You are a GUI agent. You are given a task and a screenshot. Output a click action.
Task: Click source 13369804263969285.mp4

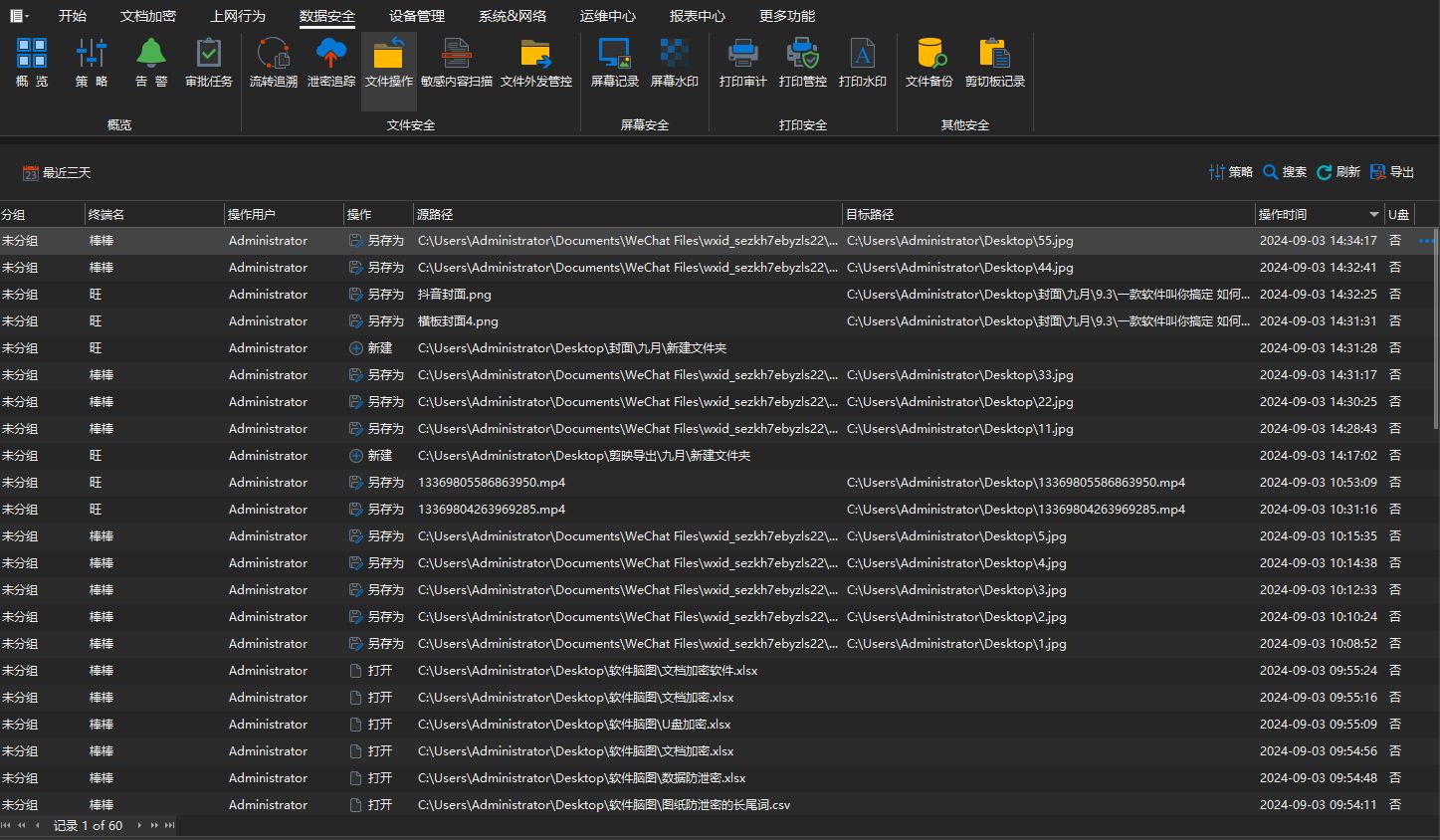[x=492, y=510]
